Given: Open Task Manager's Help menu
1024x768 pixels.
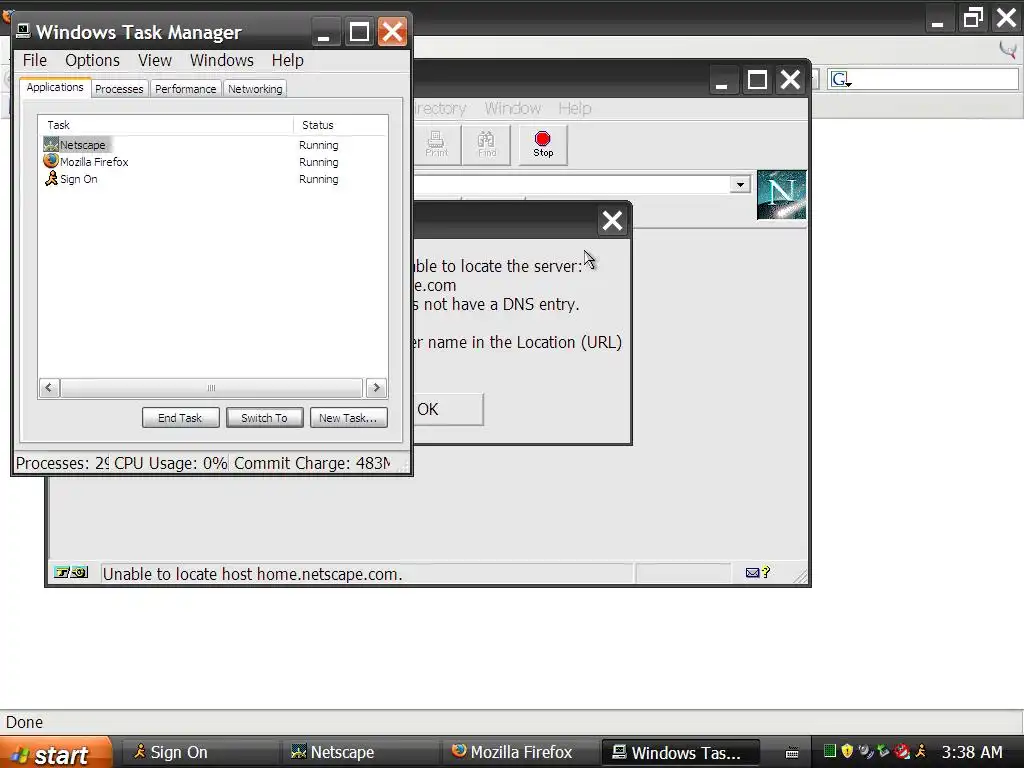Looking at the screenshot, I should click(x=287, y=60).
